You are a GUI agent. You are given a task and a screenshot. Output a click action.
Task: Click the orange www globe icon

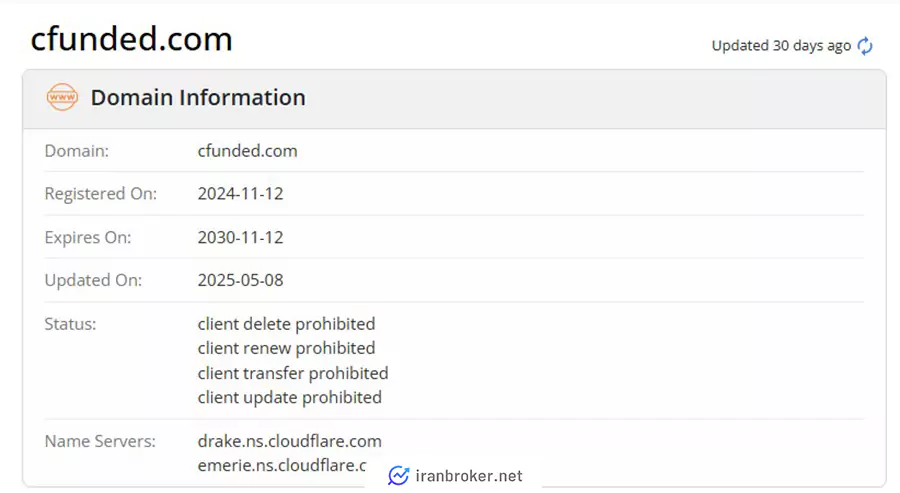coord(62,97)
